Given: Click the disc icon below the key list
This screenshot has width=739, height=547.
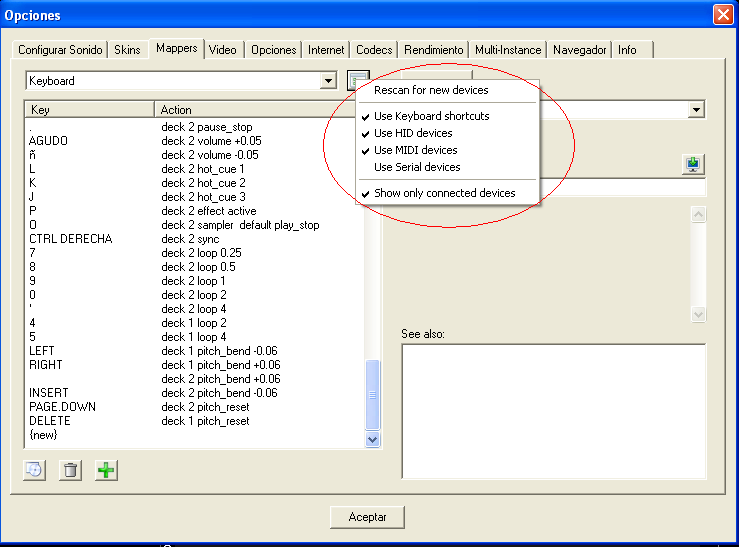Looking at the screenshot, I should tap(34, 470).
